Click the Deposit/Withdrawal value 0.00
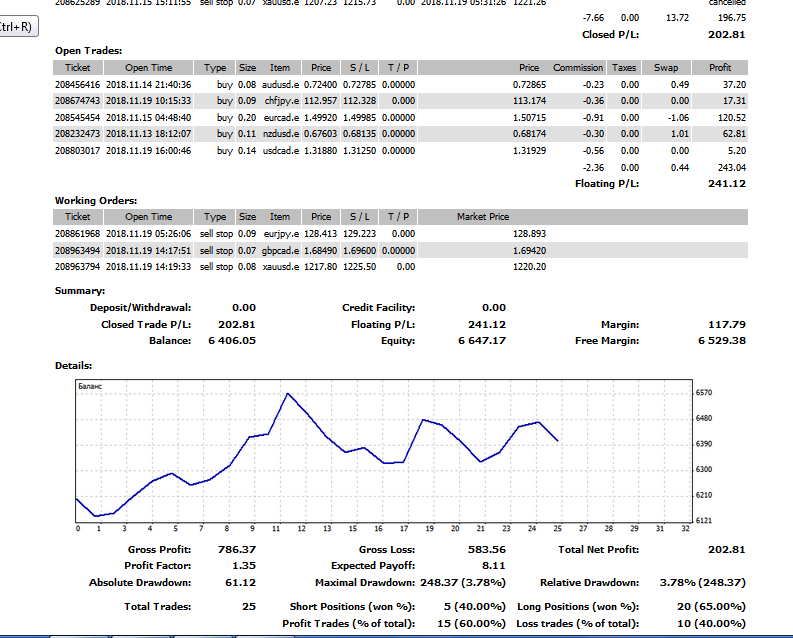Image resolution: width=793 pixels, height=638 pixels. (x=244, y=307)
